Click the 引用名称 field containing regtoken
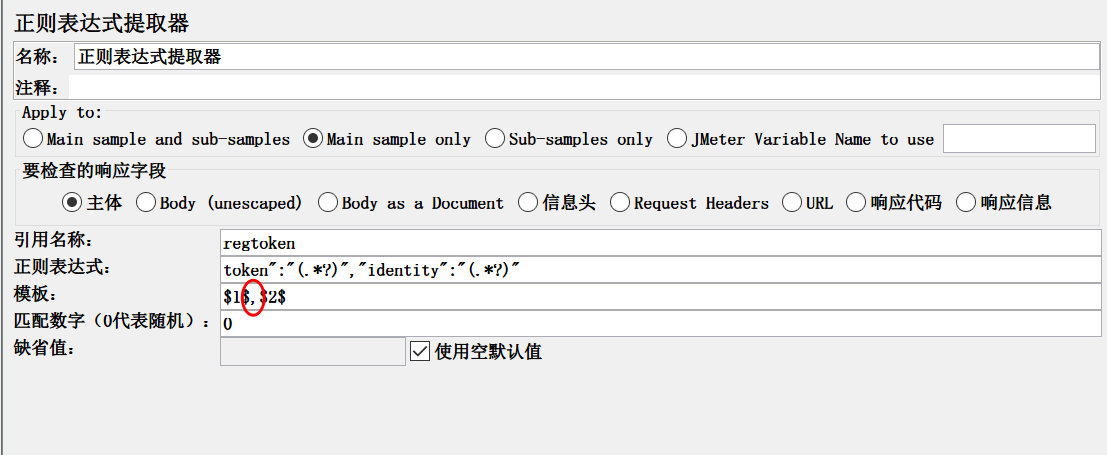This screenshot has height=455, width=1107. point(659,243)
